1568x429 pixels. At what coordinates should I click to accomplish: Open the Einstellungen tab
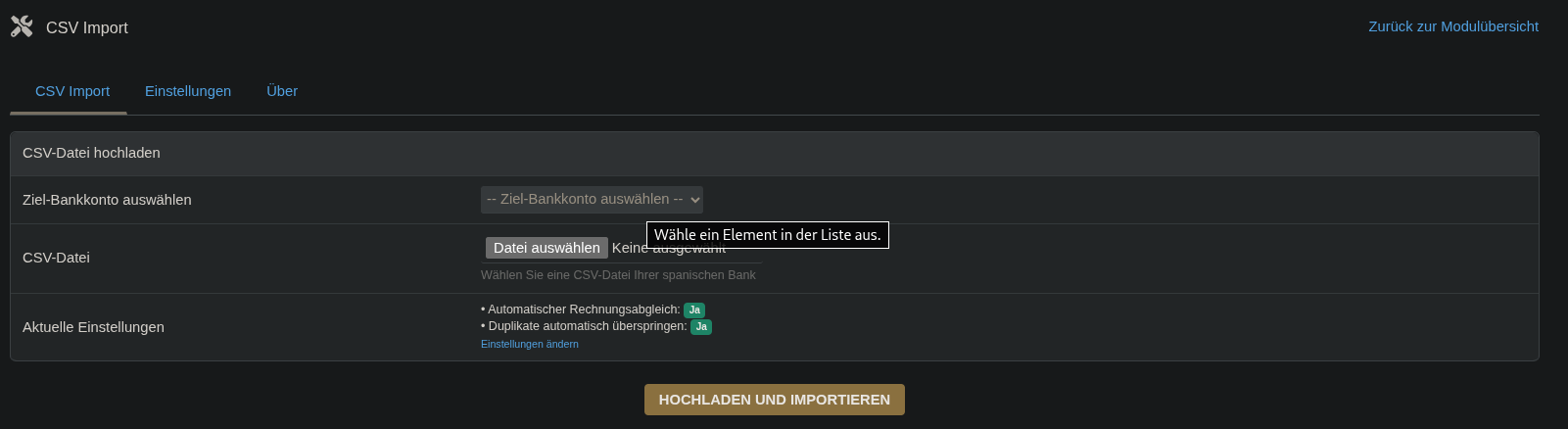click(188, 91)
